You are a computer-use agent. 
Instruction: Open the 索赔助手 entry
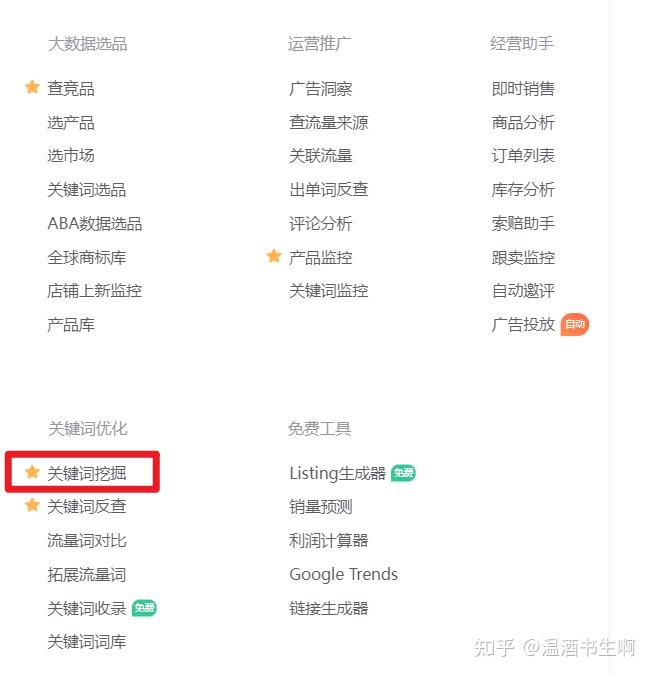[x=523, y=223]
